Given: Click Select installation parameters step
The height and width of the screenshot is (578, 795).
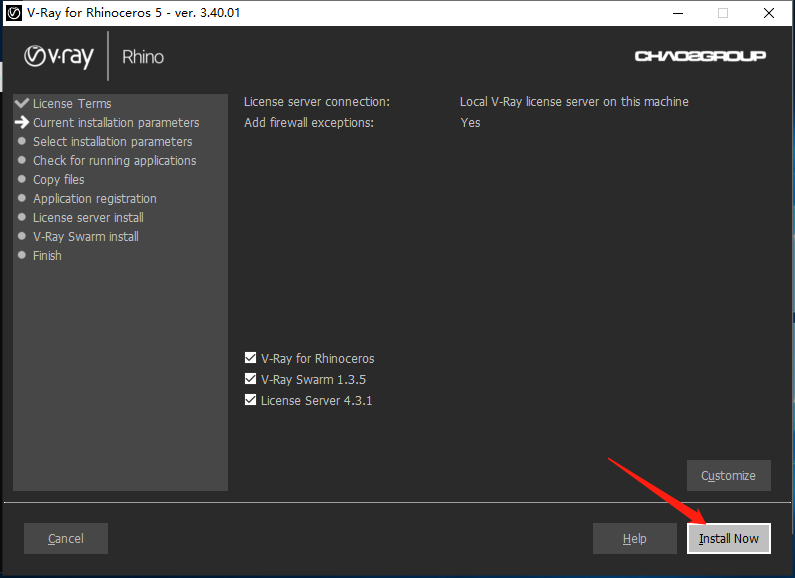Looking at the screenshot, I should (113, 141).
